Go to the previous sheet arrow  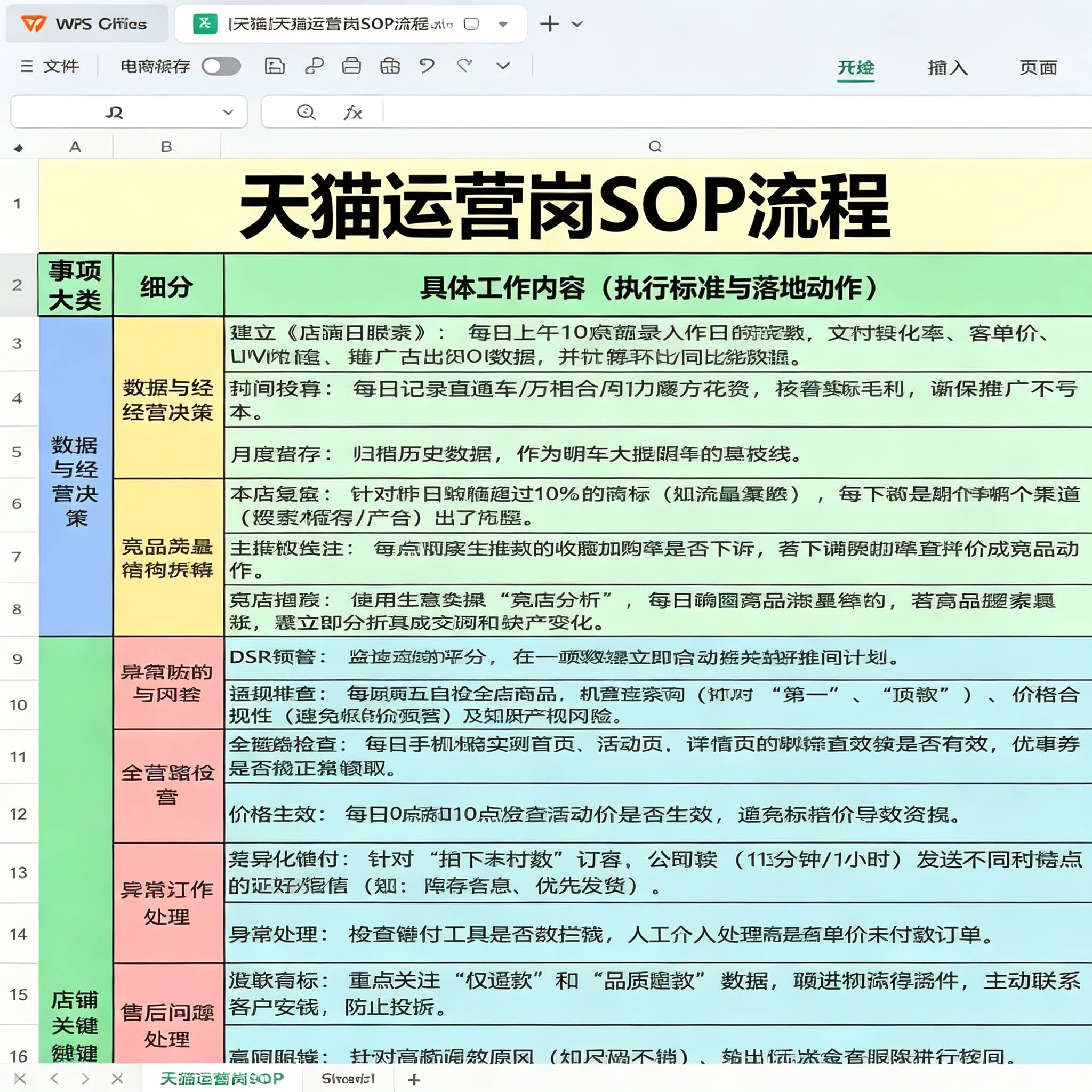pos(54,1079)
